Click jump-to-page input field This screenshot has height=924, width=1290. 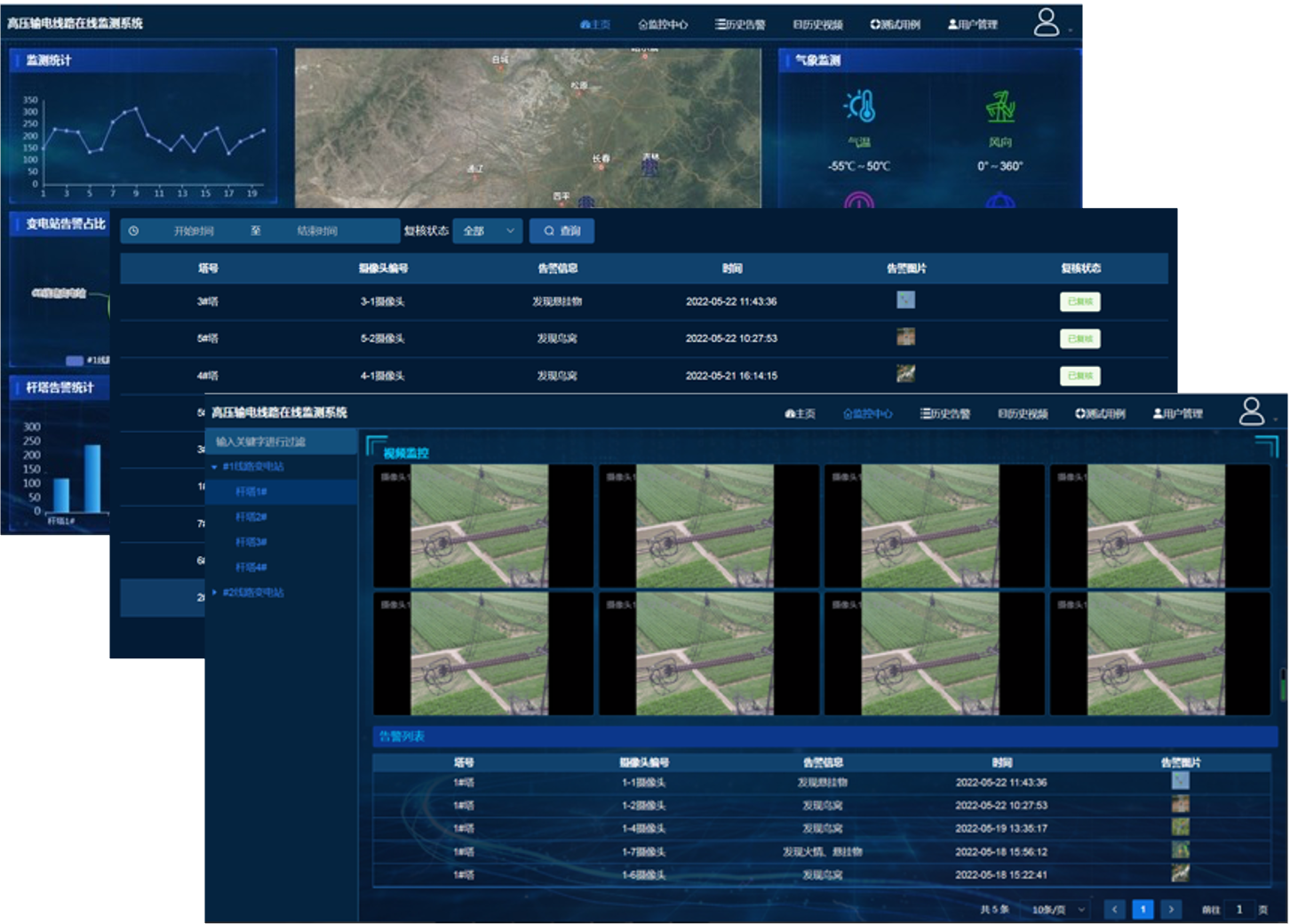1239,910
